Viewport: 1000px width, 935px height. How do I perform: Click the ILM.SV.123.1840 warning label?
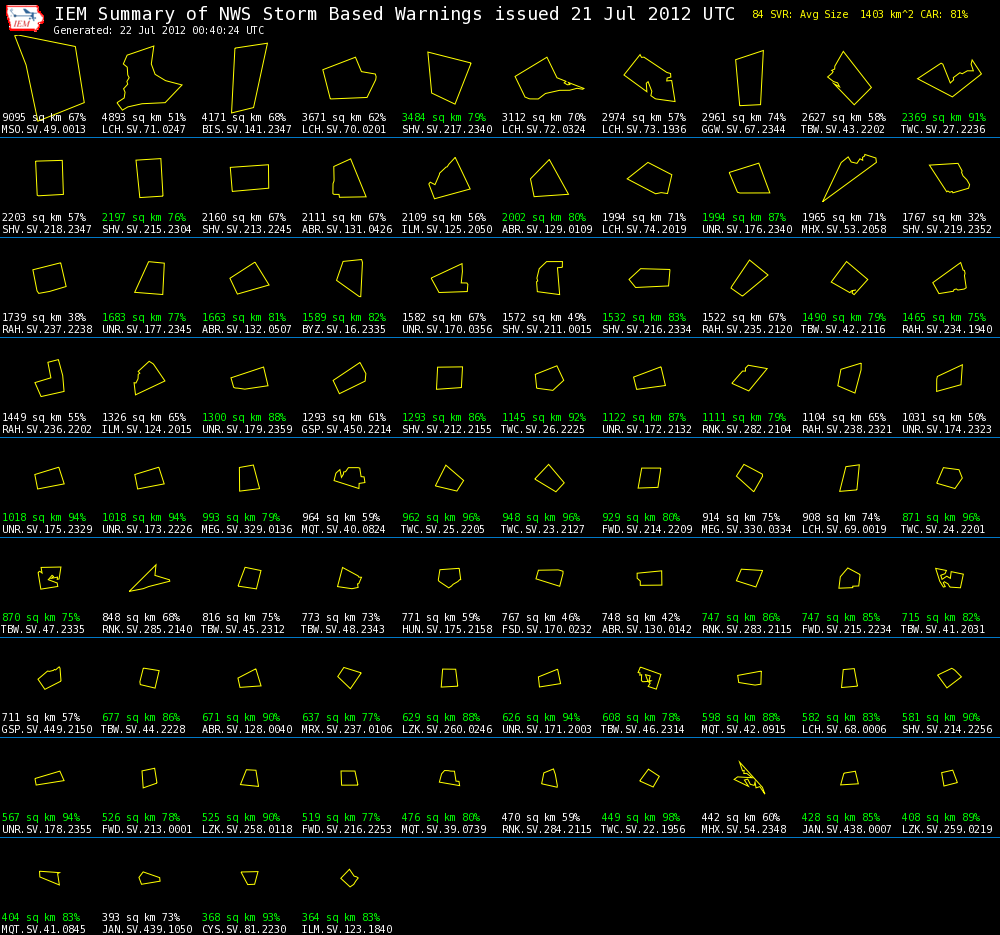click(x=346, y=929)
